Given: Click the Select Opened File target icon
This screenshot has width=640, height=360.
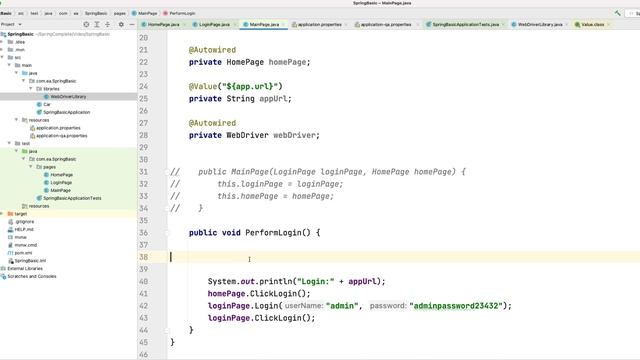Looking at the screenshot, I should (86, 24).
